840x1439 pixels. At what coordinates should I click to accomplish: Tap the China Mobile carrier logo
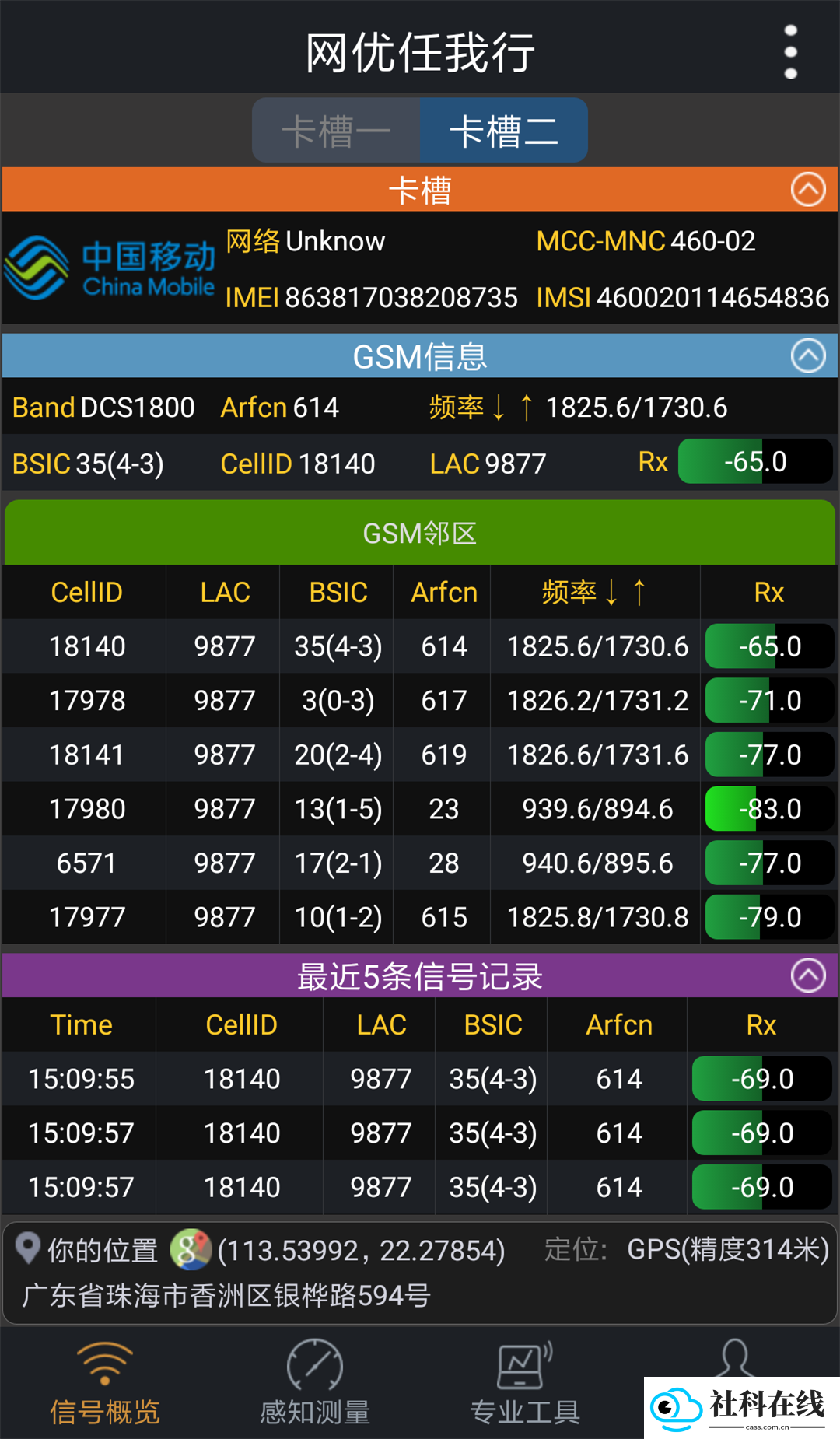coord(110,268)
